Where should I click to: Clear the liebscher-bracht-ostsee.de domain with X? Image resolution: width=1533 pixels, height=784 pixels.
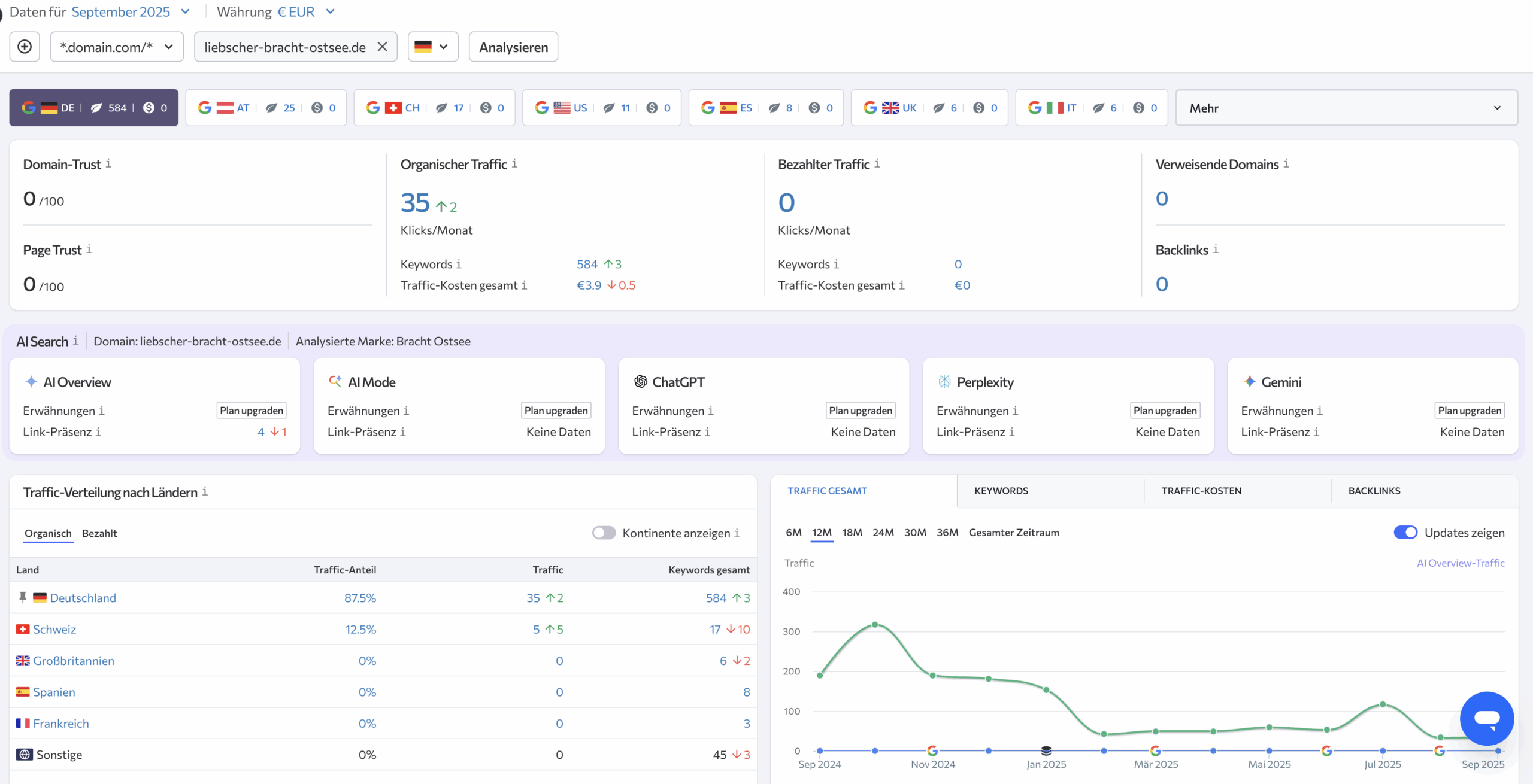382,47
